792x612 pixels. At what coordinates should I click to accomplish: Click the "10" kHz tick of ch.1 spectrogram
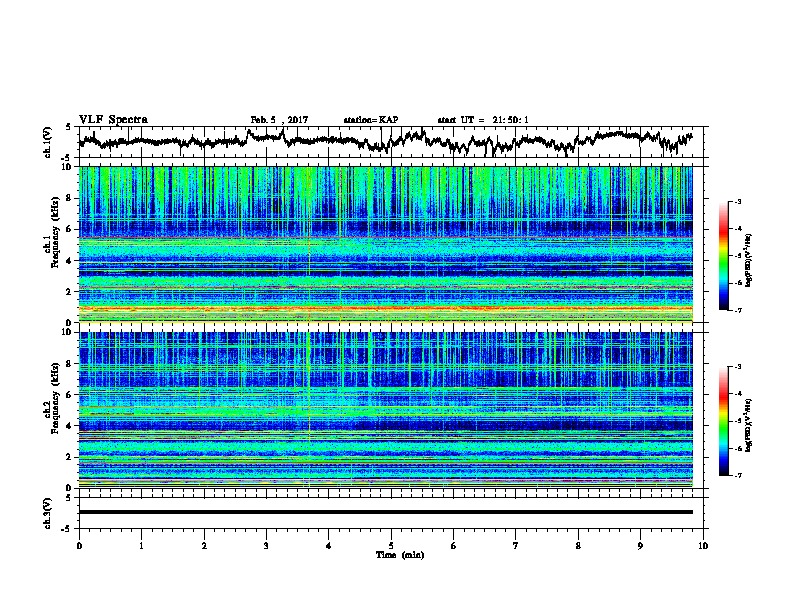click(67, 167)
